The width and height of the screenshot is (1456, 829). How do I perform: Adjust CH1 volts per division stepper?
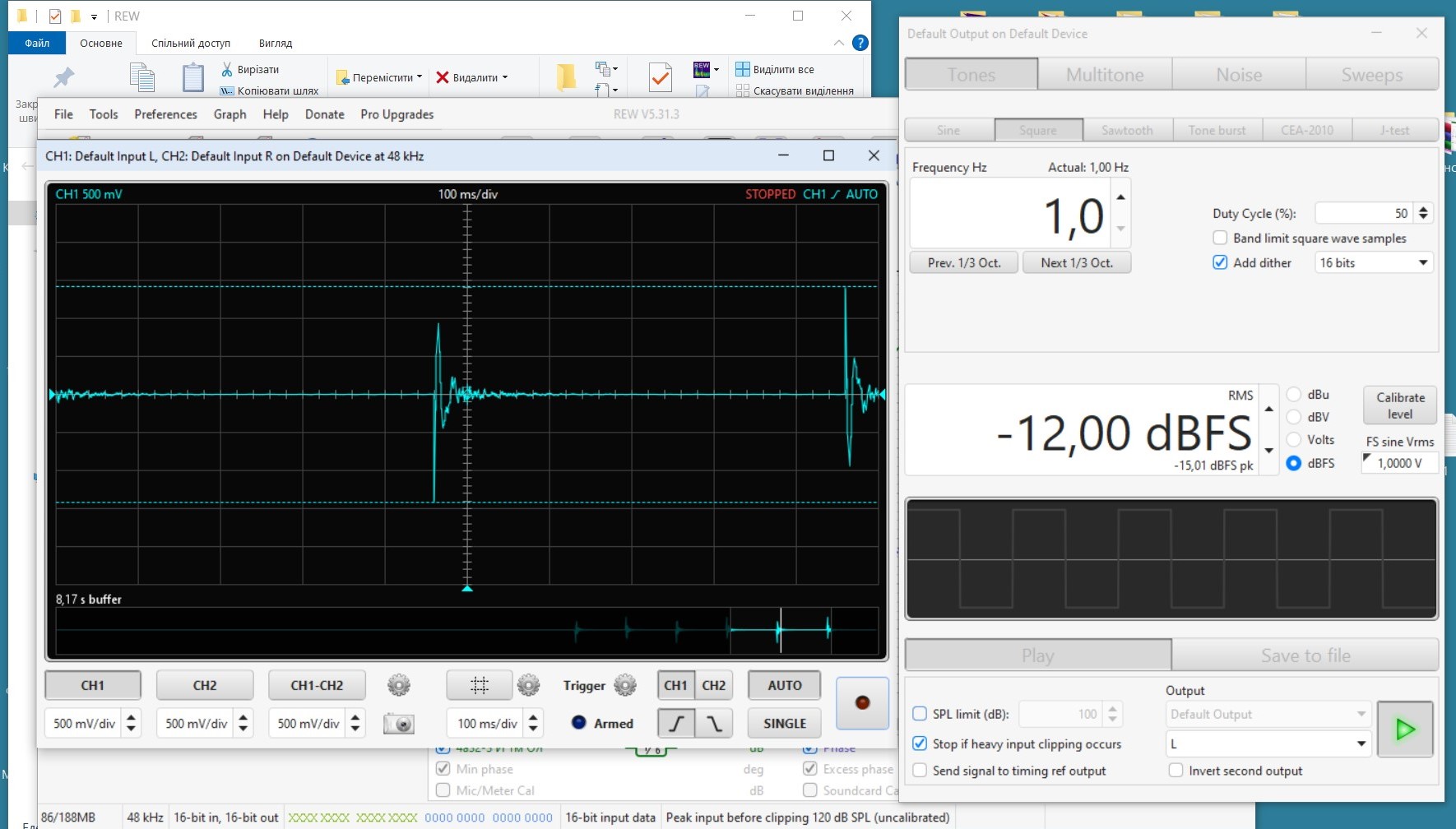pos(131,724)
